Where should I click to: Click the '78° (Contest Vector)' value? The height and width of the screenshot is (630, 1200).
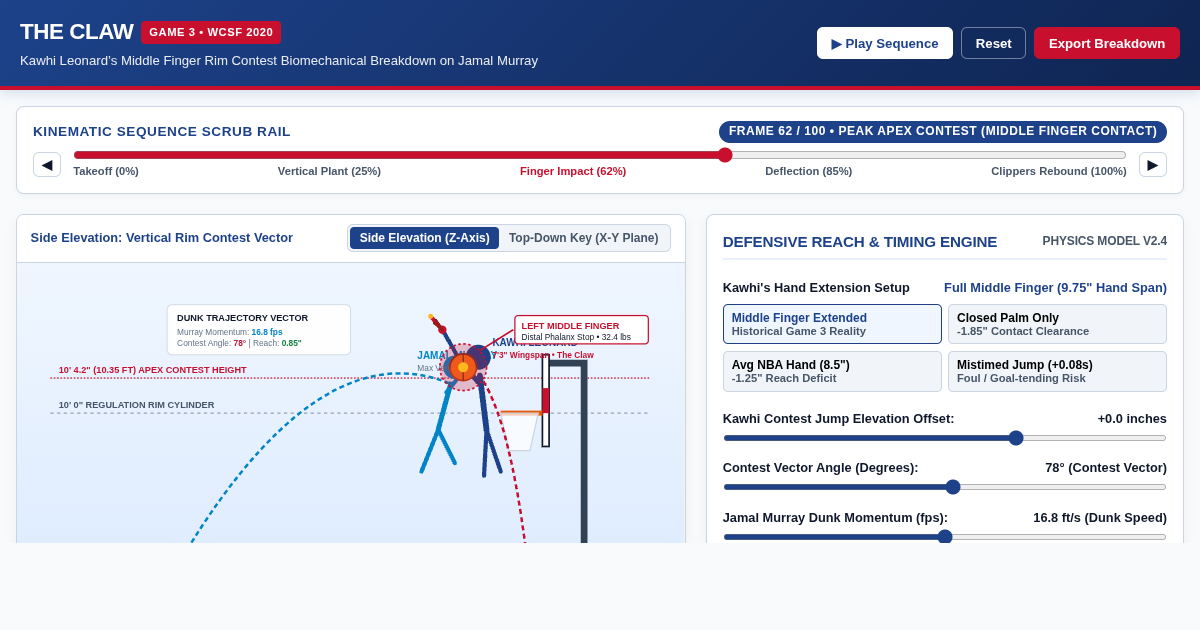[x=1106, y=467]
